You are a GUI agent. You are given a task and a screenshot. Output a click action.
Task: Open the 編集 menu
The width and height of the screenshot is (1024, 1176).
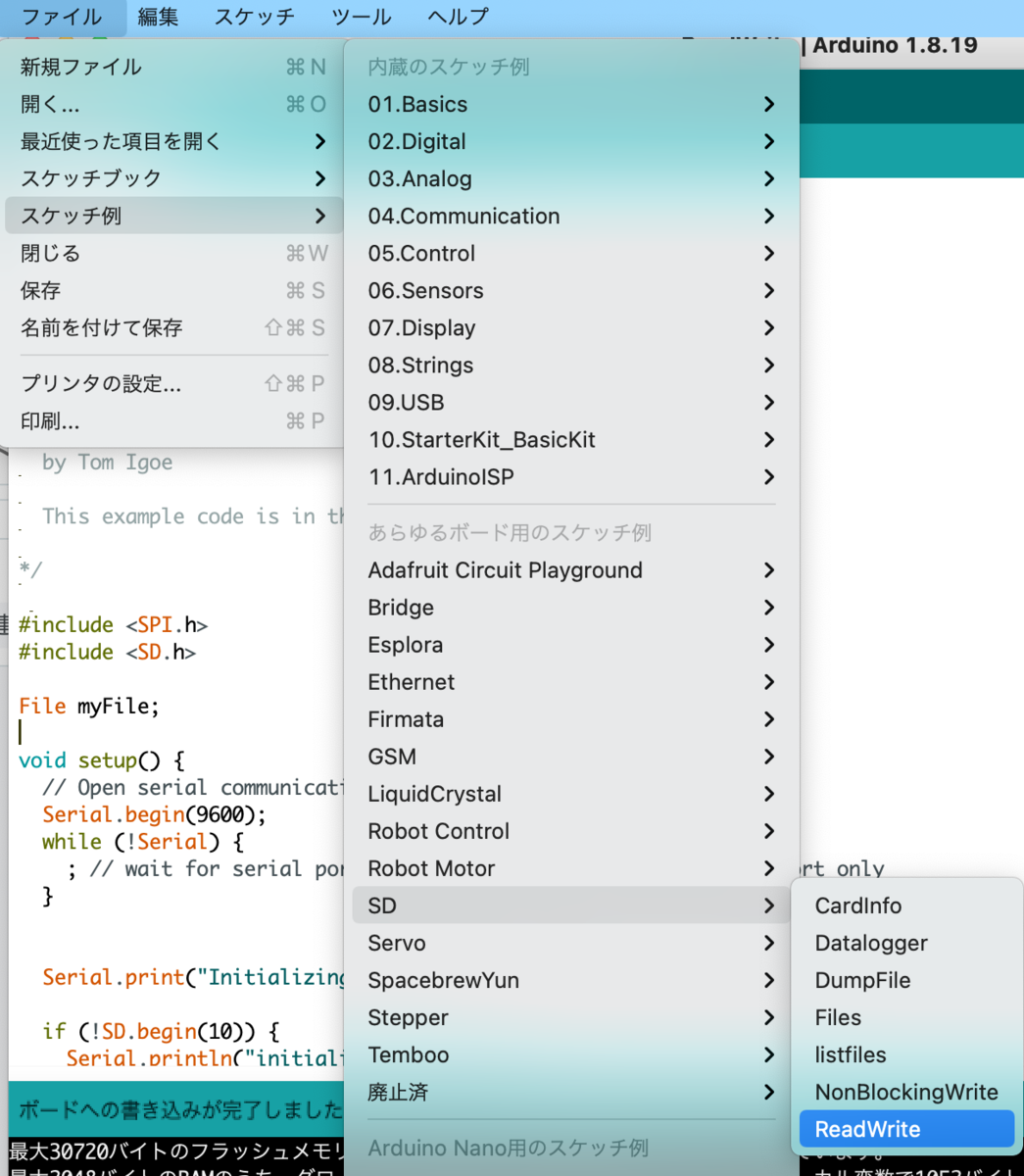pyautogui.click(x=158, y=17)
